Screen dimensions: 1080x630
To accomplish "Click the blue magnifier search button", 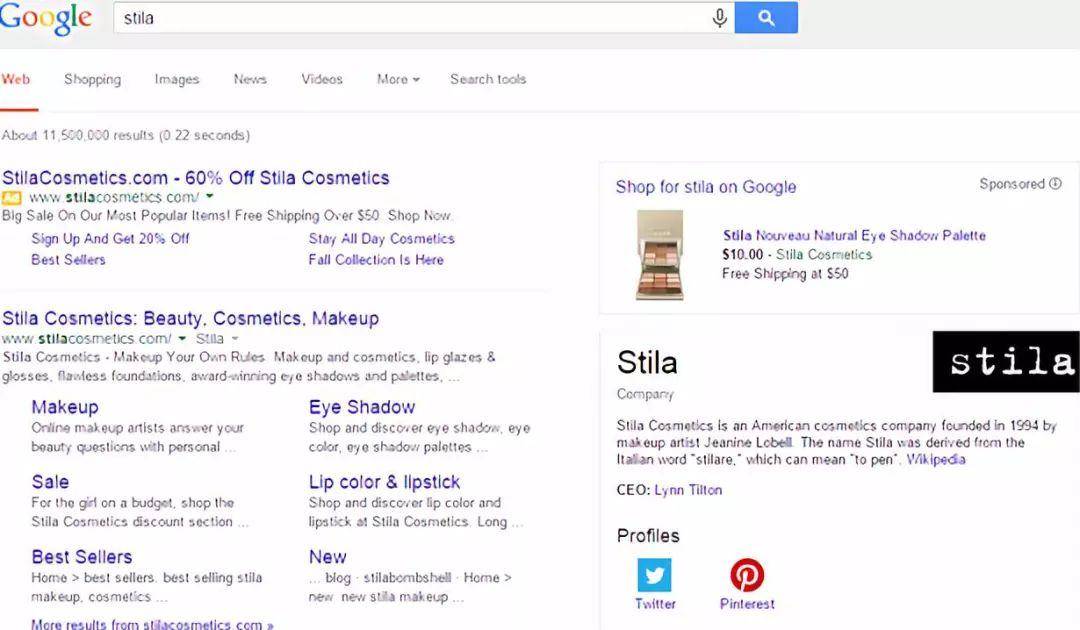I will click(x=766, y=18).
